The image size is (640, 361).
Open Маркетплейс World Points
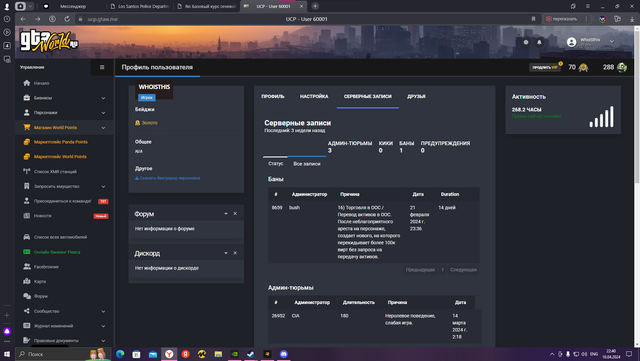point(60,157)
